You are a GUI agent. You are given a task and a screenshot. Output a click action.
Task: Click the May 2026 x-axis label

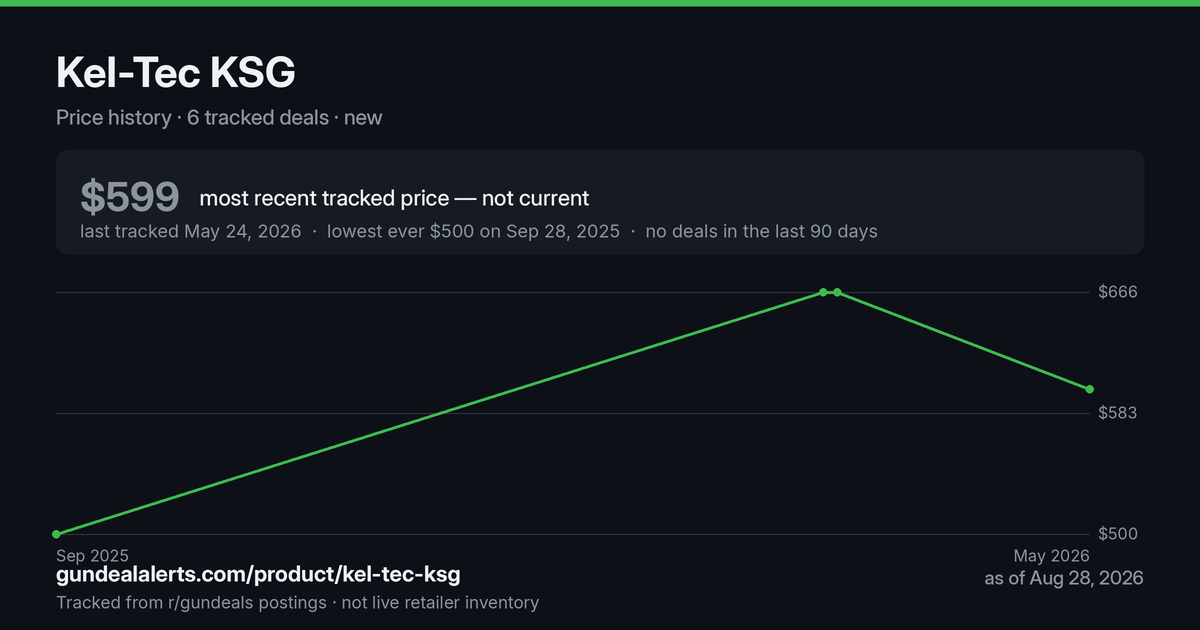pyautogui.click(x=1051, y=555)
